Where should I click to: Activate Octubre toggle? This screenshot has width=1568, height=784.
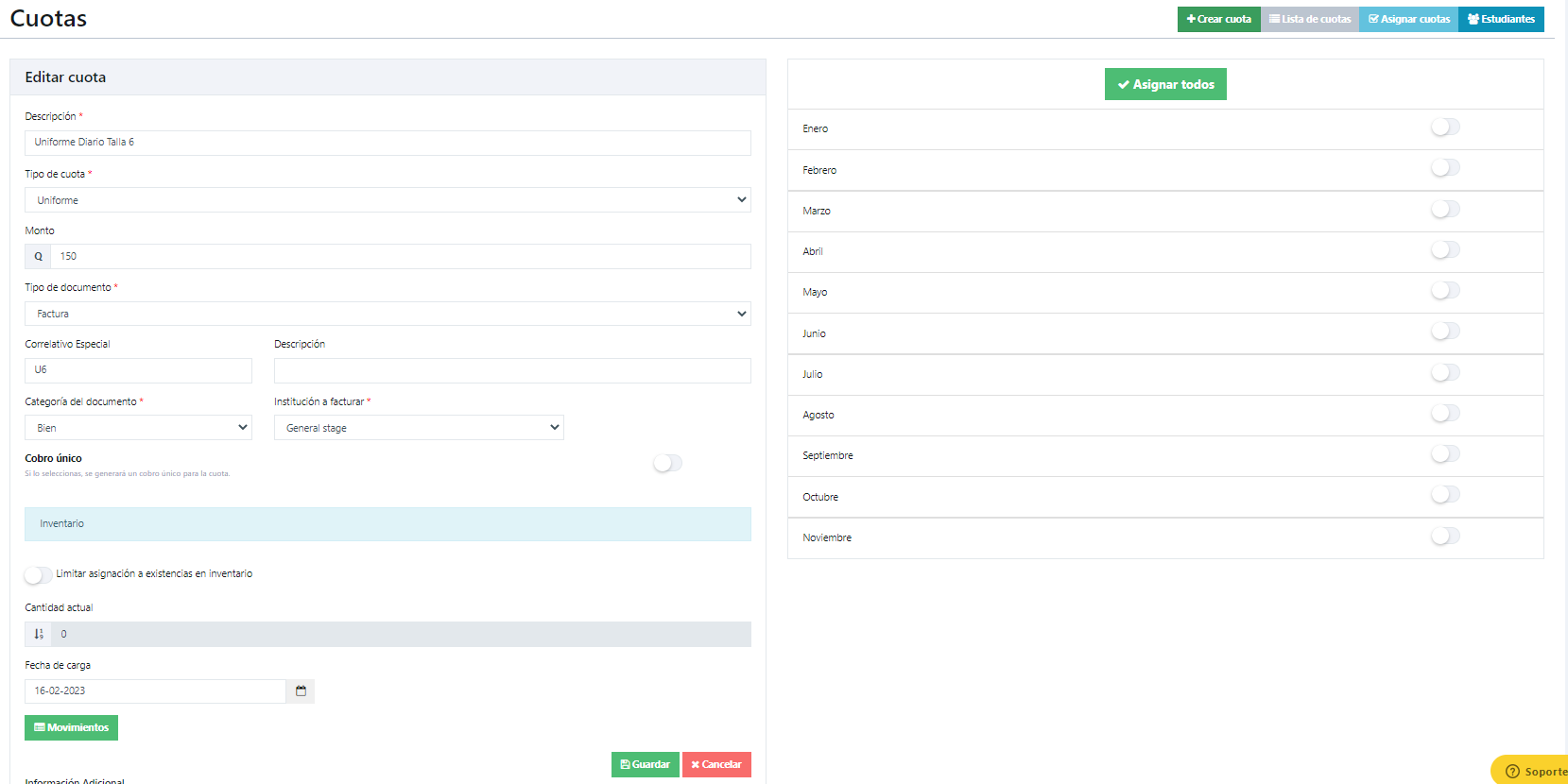1445,495
